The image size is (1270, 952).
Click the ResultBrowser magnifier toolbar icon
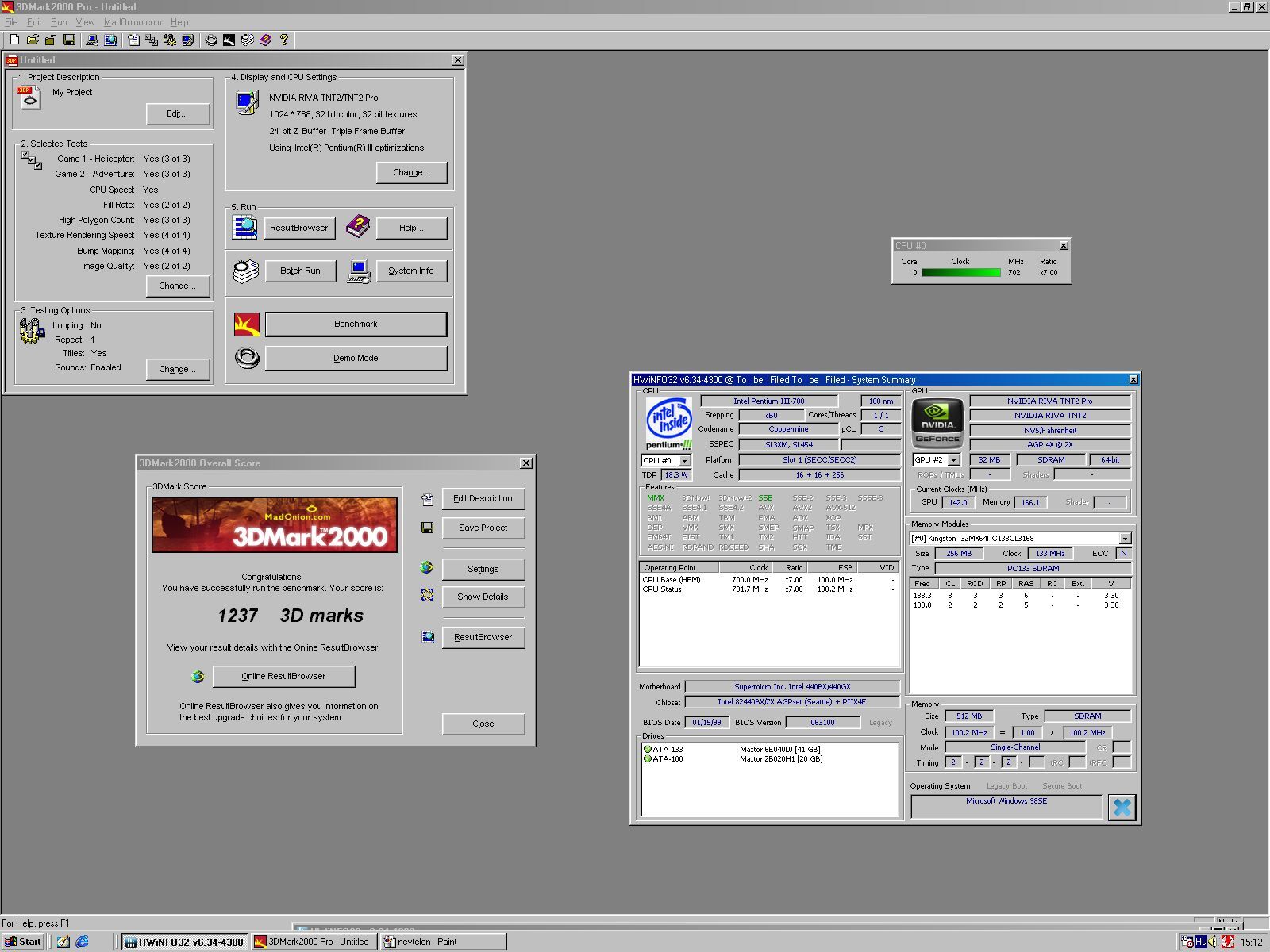(x=110, y=40)
